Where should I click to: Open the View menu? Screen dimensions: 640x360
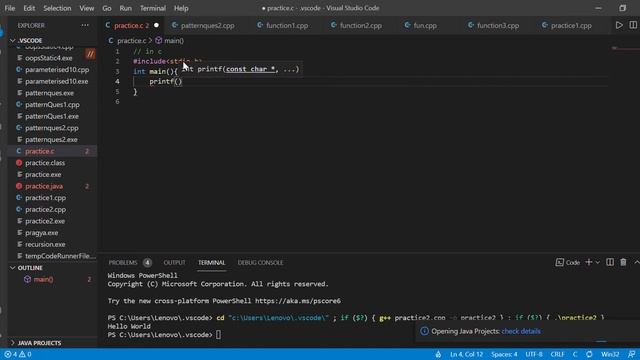87,8
